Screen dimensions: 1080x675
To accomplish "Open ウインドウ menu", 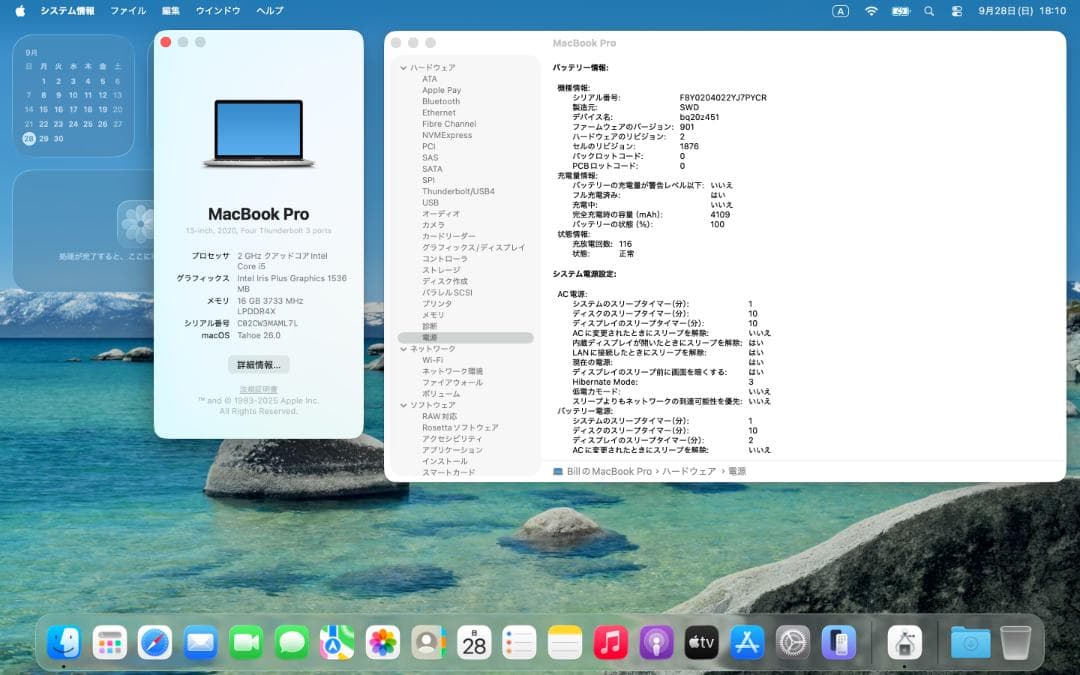I will point(218,11).
